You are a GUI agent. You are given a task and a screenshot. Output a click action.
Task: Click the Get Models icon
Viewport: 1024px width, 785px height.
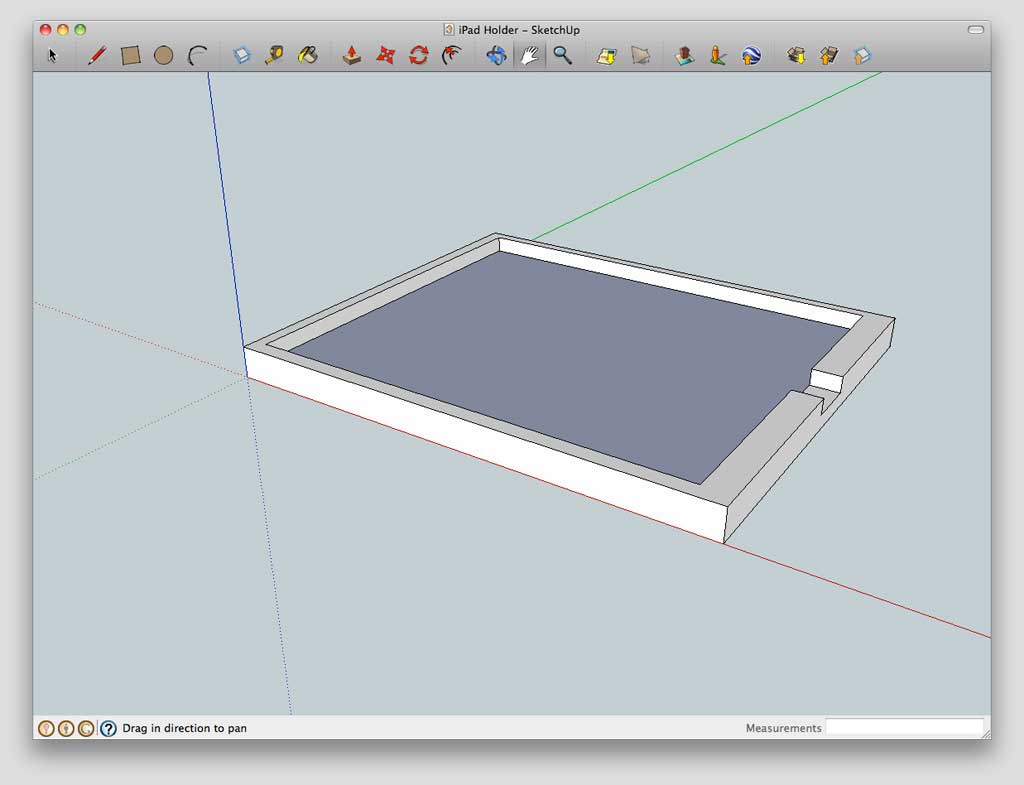pyautogui.click(x=795, y=56)
